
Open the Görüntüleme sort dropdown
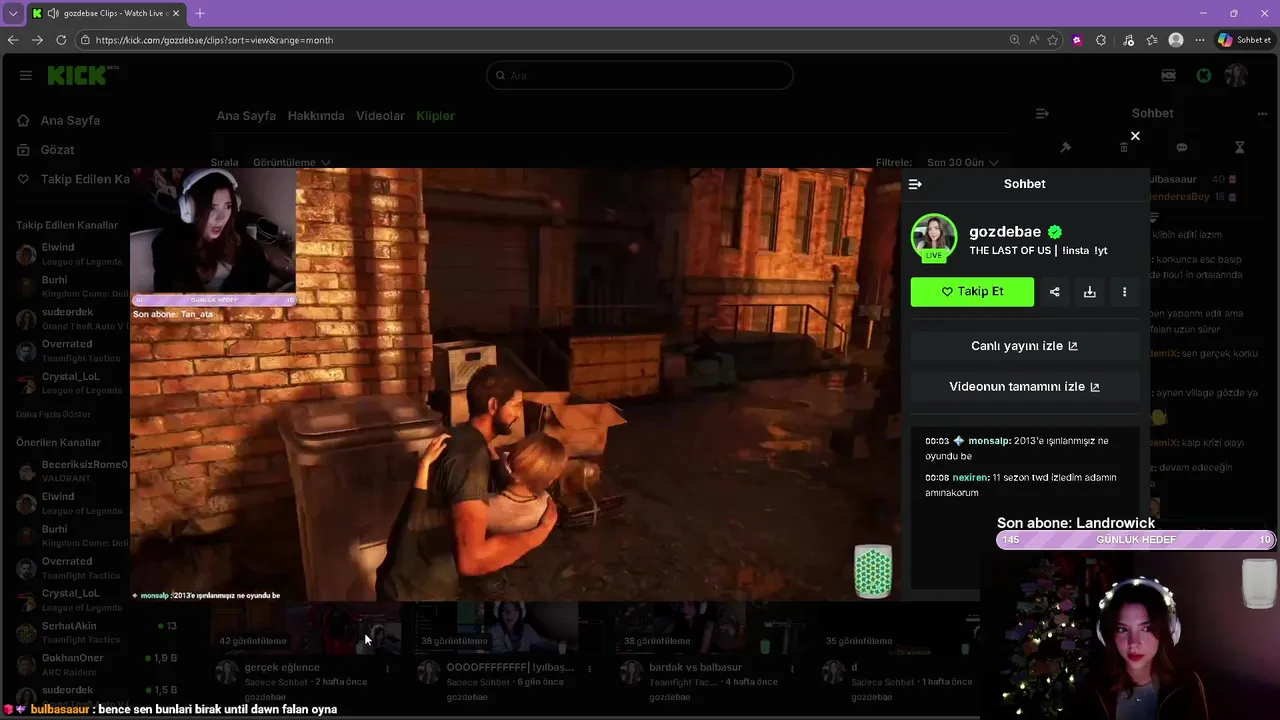291,162
